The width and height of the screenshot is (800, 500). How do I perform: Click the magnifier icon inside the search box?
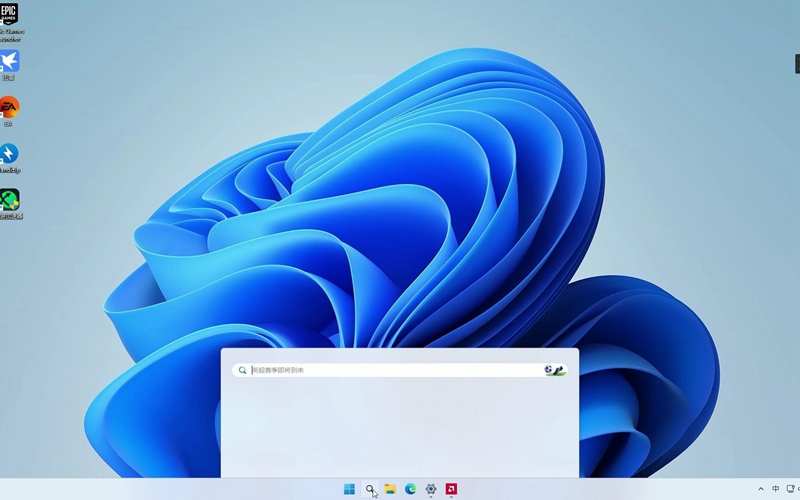242,370
